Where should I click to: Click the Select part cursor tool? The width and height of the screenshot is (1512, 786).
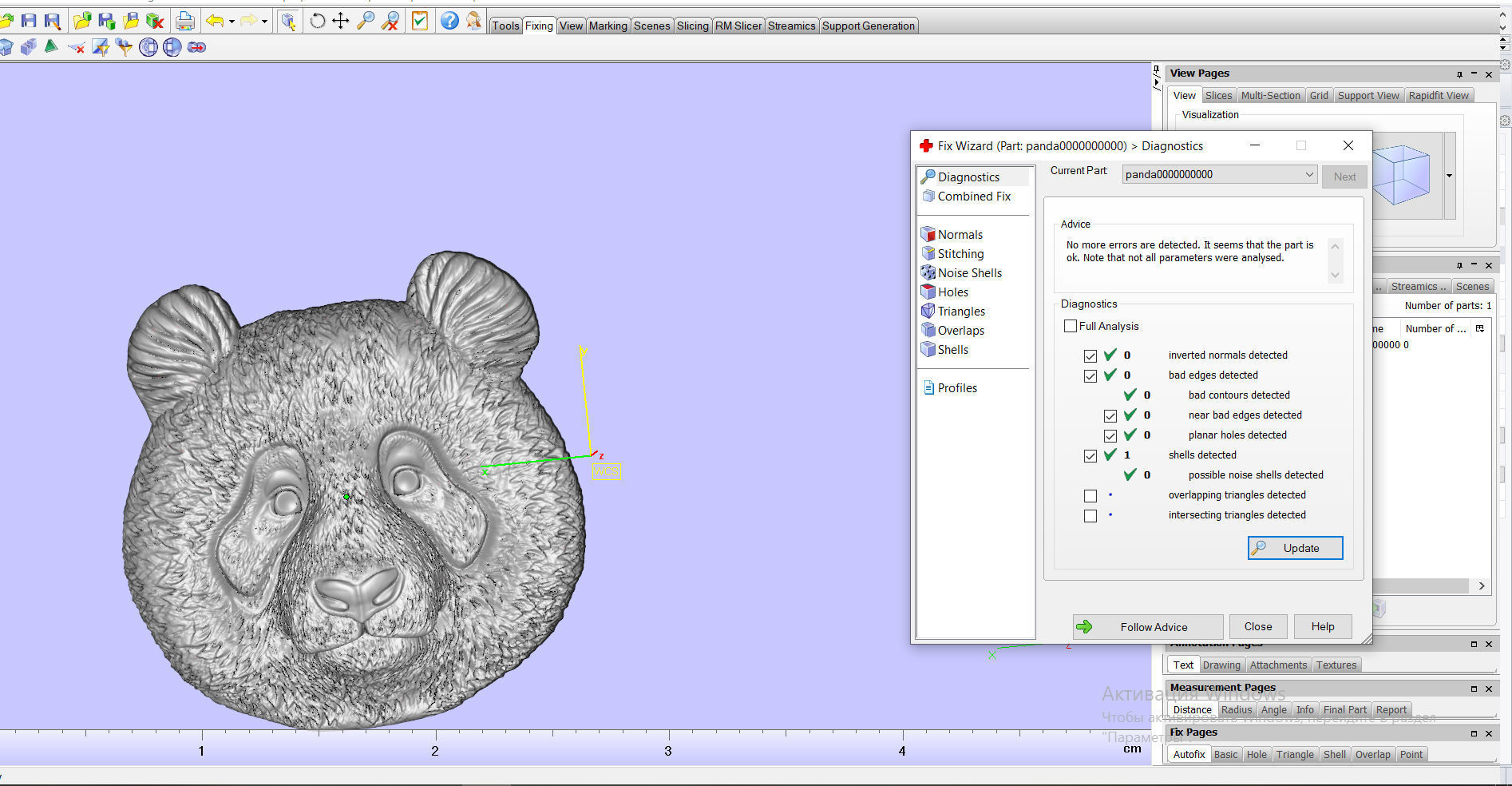pyautogui.click(x=288, y=21)
